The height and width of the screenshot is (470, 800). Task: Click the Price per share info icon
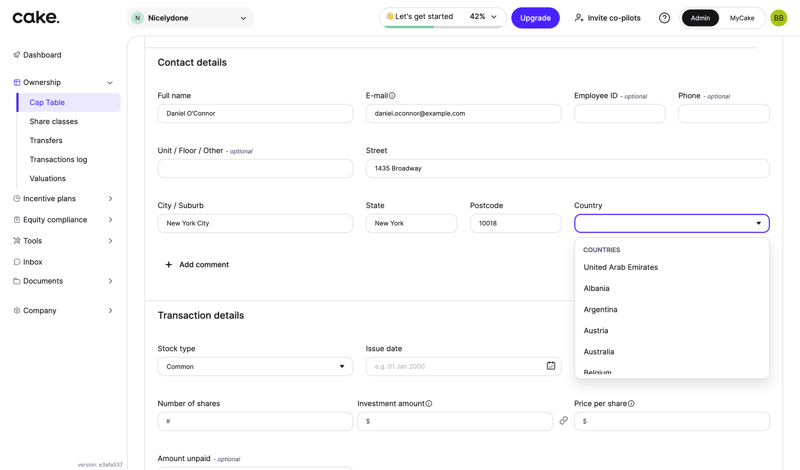(x=631, y=404)
